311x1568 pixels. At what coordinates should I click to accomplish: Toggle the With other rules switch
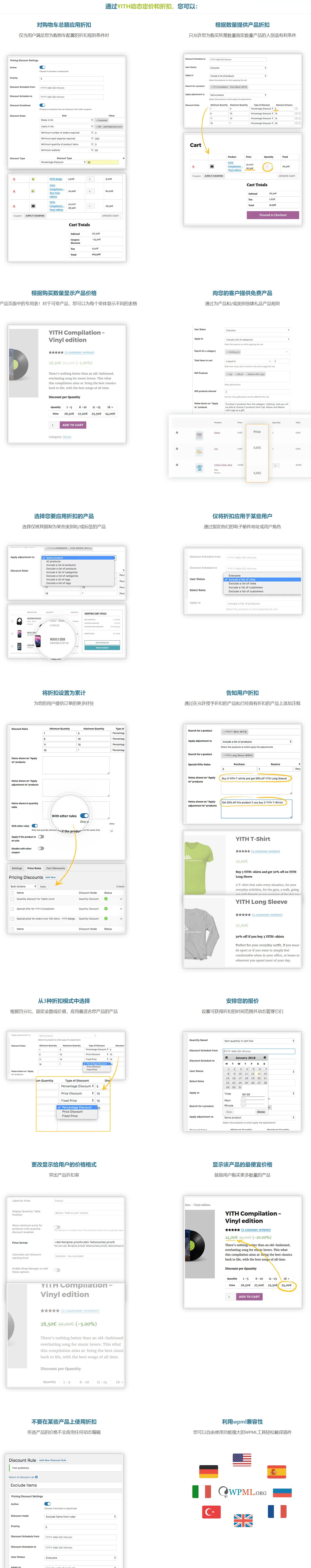click(x=35, y=826)
